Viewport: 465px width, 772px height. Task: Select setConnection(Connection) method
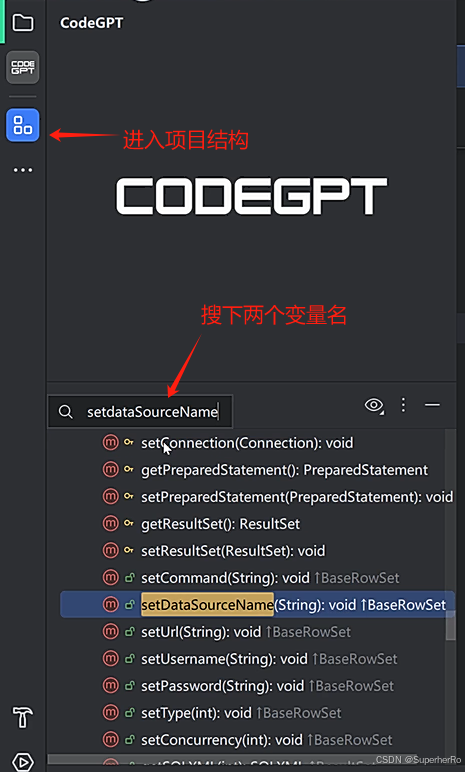point(247,443)
